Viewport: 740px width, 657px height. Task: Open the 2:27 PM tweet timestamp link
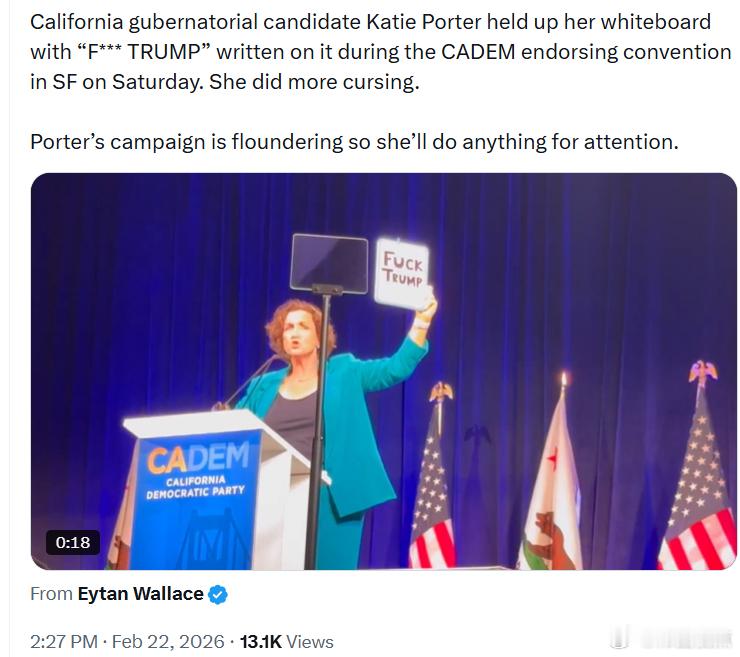click(x=65, y=641)
